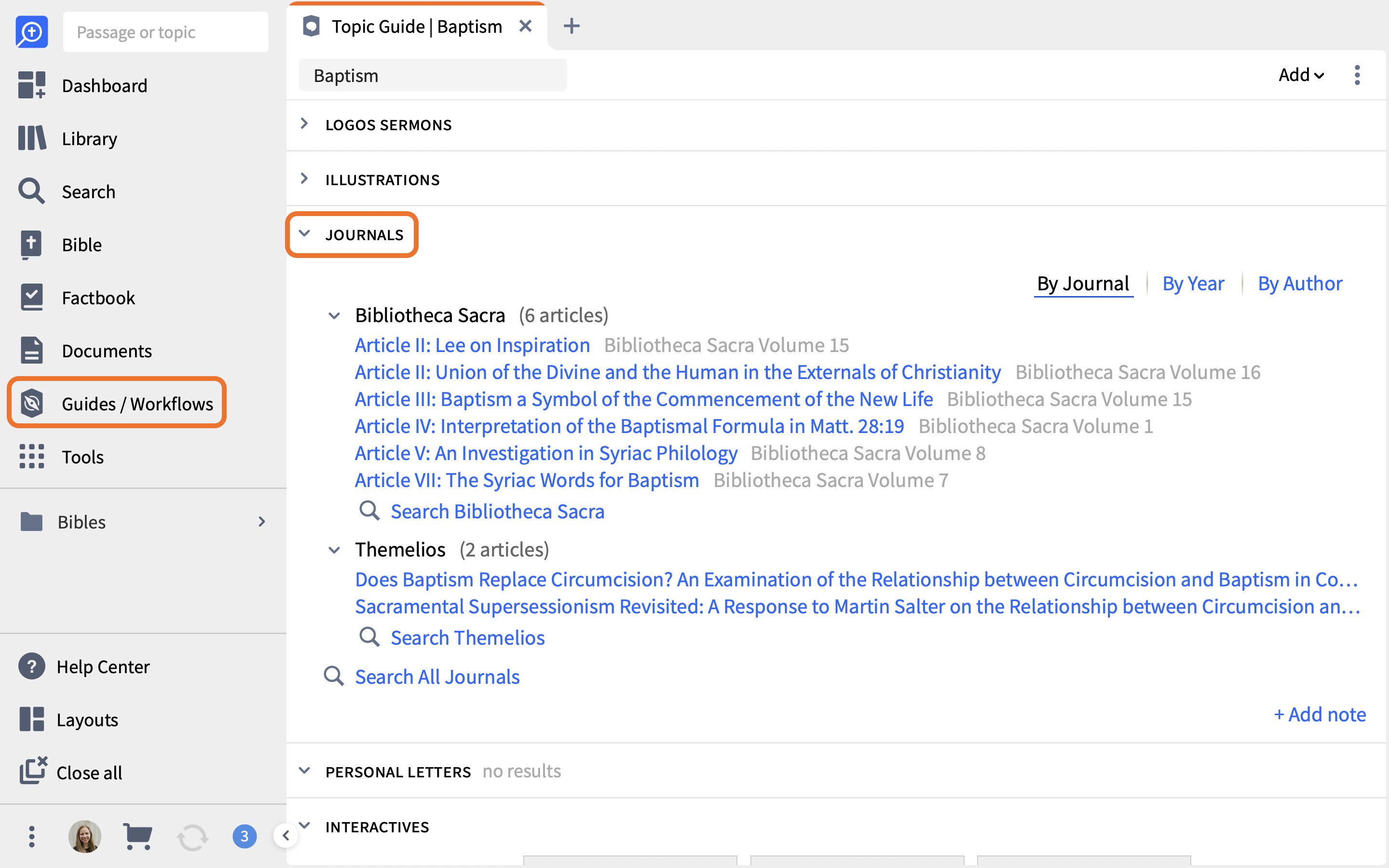
Task: Open Article V: An Investigation in Syriac Philology
Action: click(545, 453)
